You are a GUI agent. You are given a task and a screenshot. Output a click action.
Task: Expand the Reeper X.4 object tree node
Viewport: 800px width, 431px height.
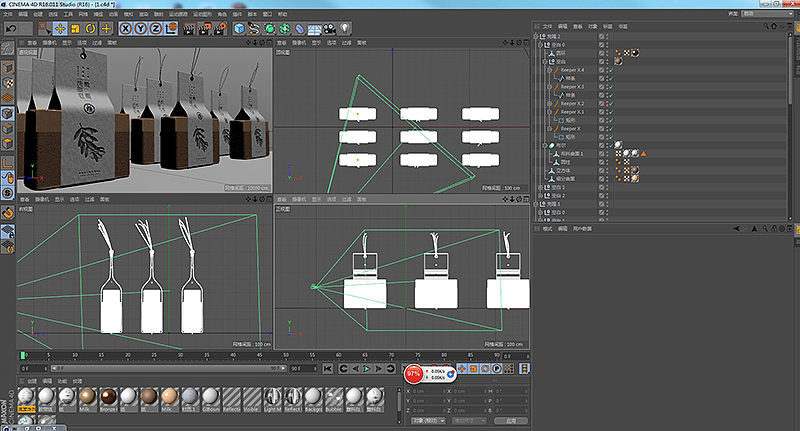550,70
